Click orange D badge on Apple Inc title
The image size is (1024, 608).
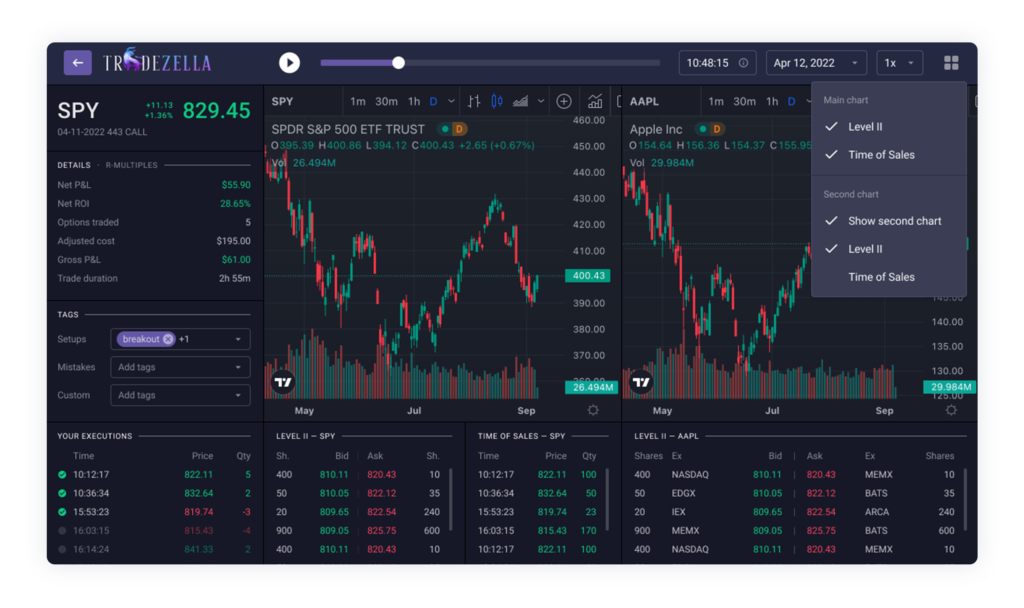(x=716, y=129)
